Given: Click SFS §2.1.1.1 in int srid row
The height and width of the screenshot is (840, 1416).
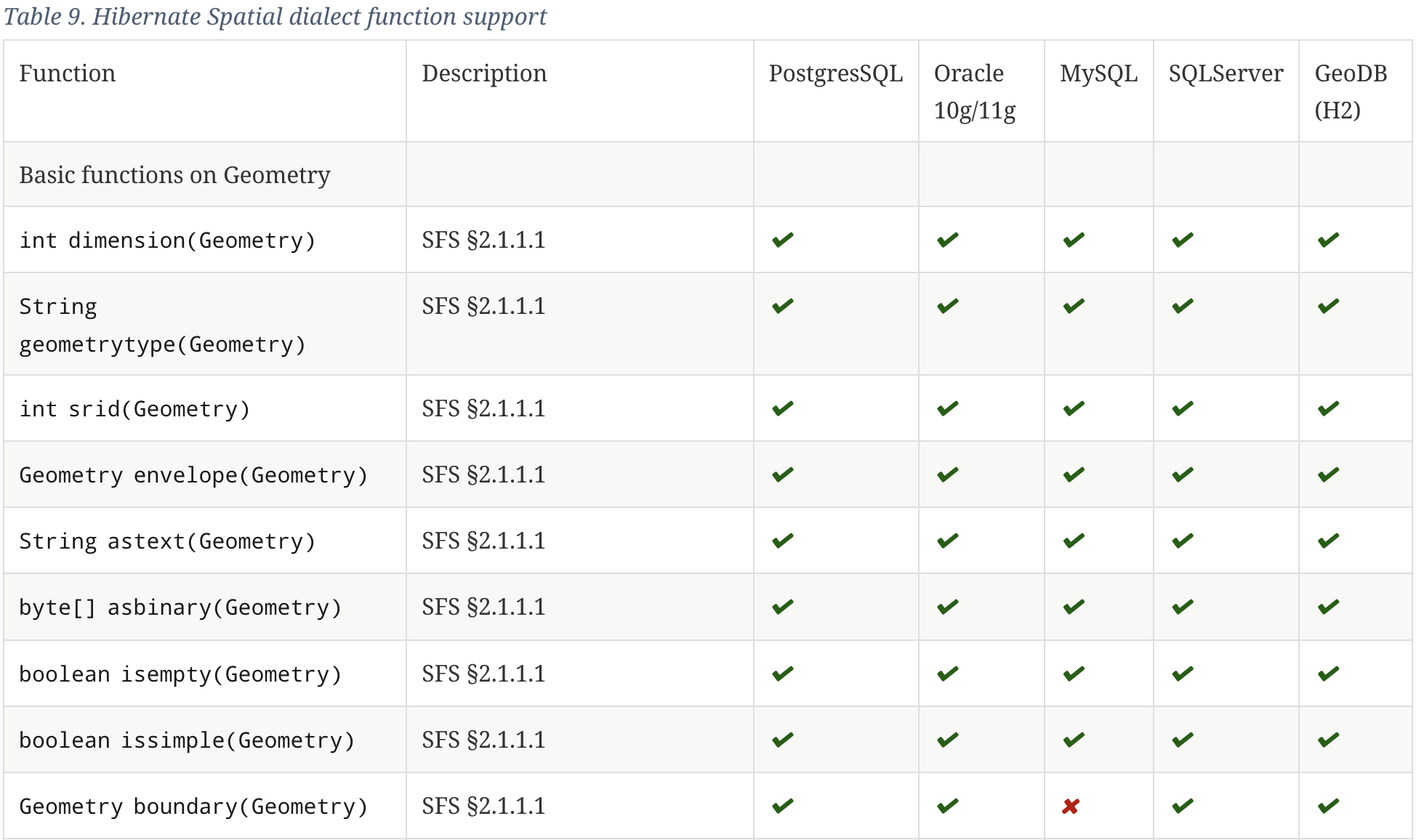Looking at the screenshot, I should click(x=483, y=408).
